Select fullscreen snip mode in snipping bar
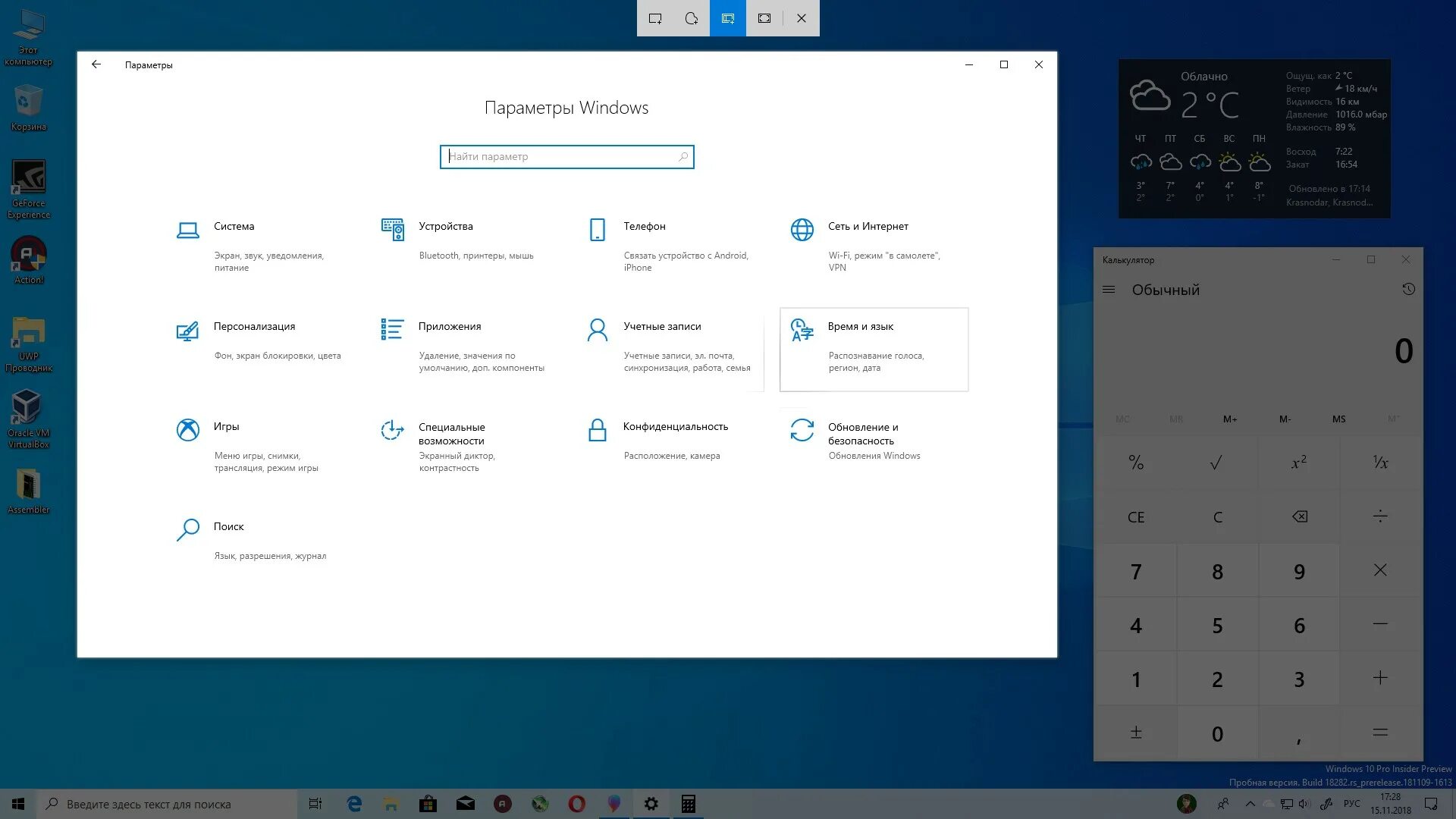The width and height of the screenshot is (1456, 819). pos(764,18)
